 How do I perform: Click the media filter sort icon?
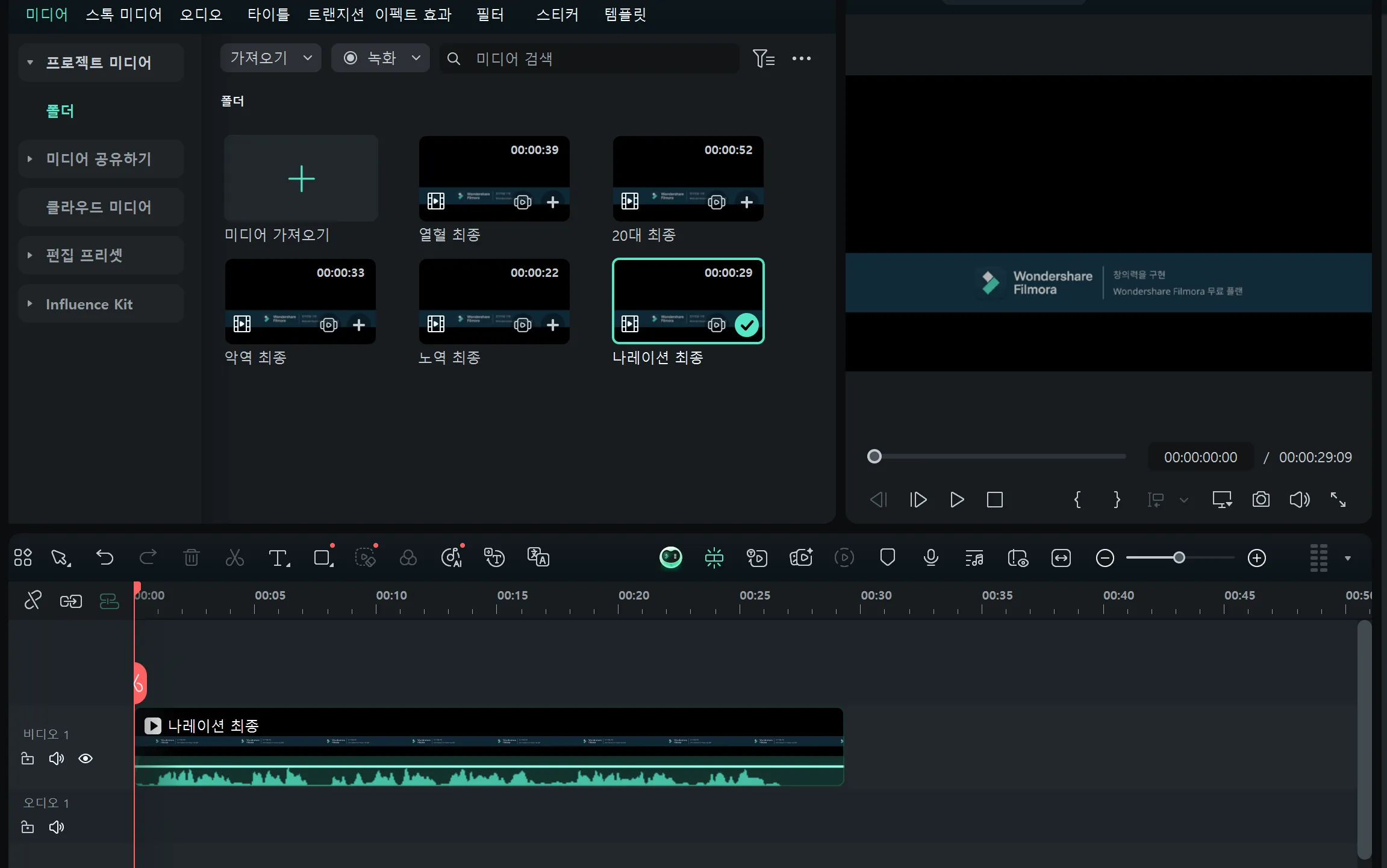(764, 58)
